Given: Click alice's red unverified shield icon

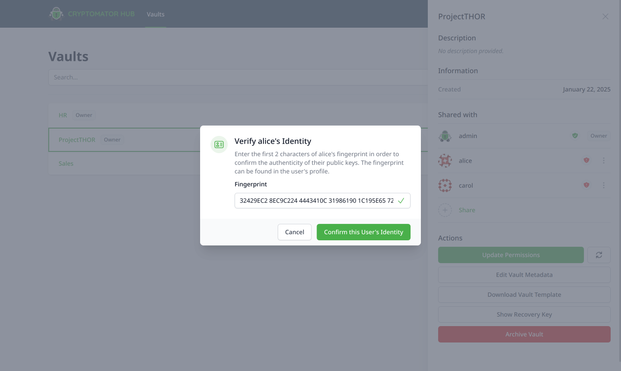Looking at the screenshot, I should tap(586, 160).
